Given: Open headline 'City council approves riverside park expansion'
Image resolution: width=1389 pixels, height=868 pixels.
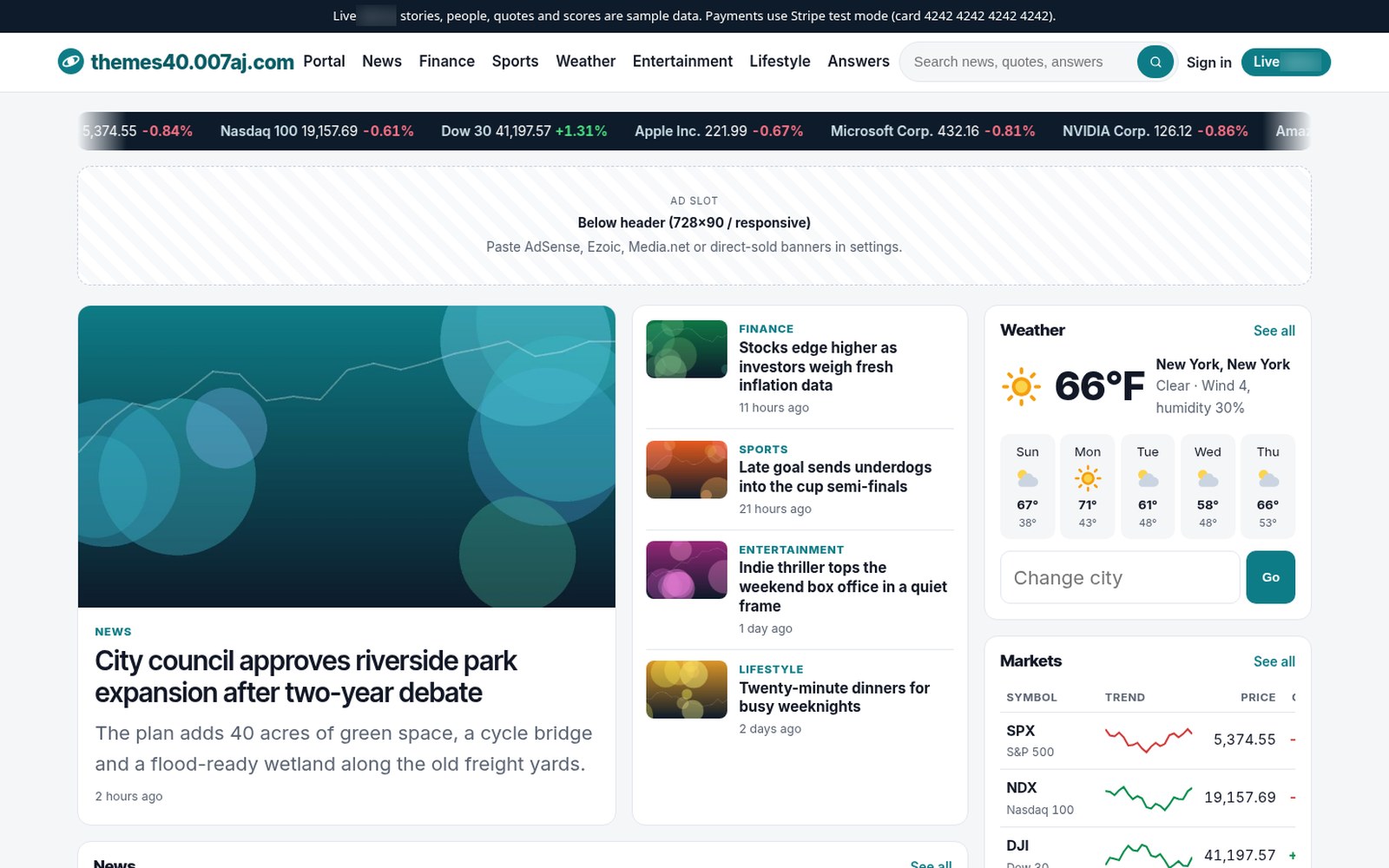Looking at the screenshot, I should point(306,677).
